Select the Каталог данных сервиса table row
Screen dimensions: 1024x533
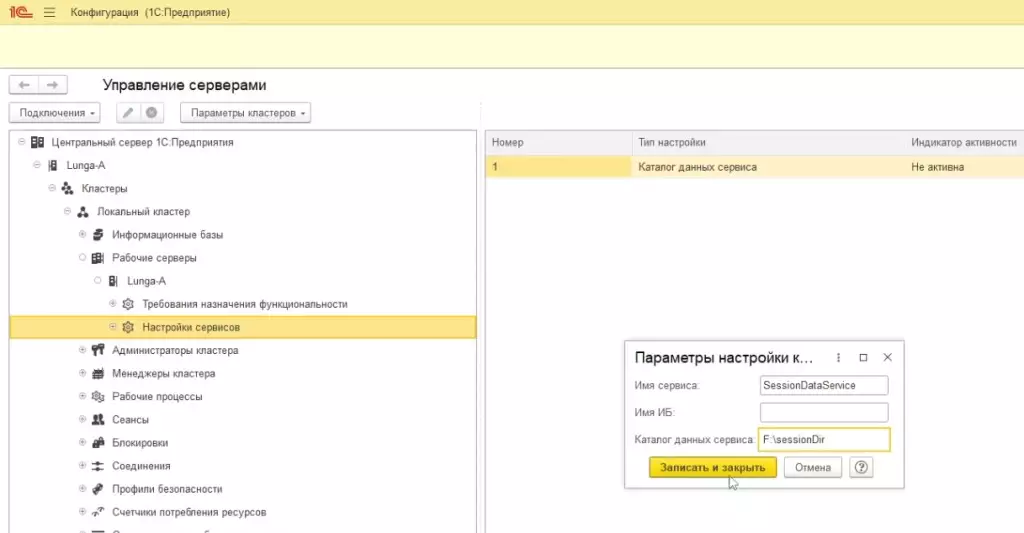[x=697, y=167]
